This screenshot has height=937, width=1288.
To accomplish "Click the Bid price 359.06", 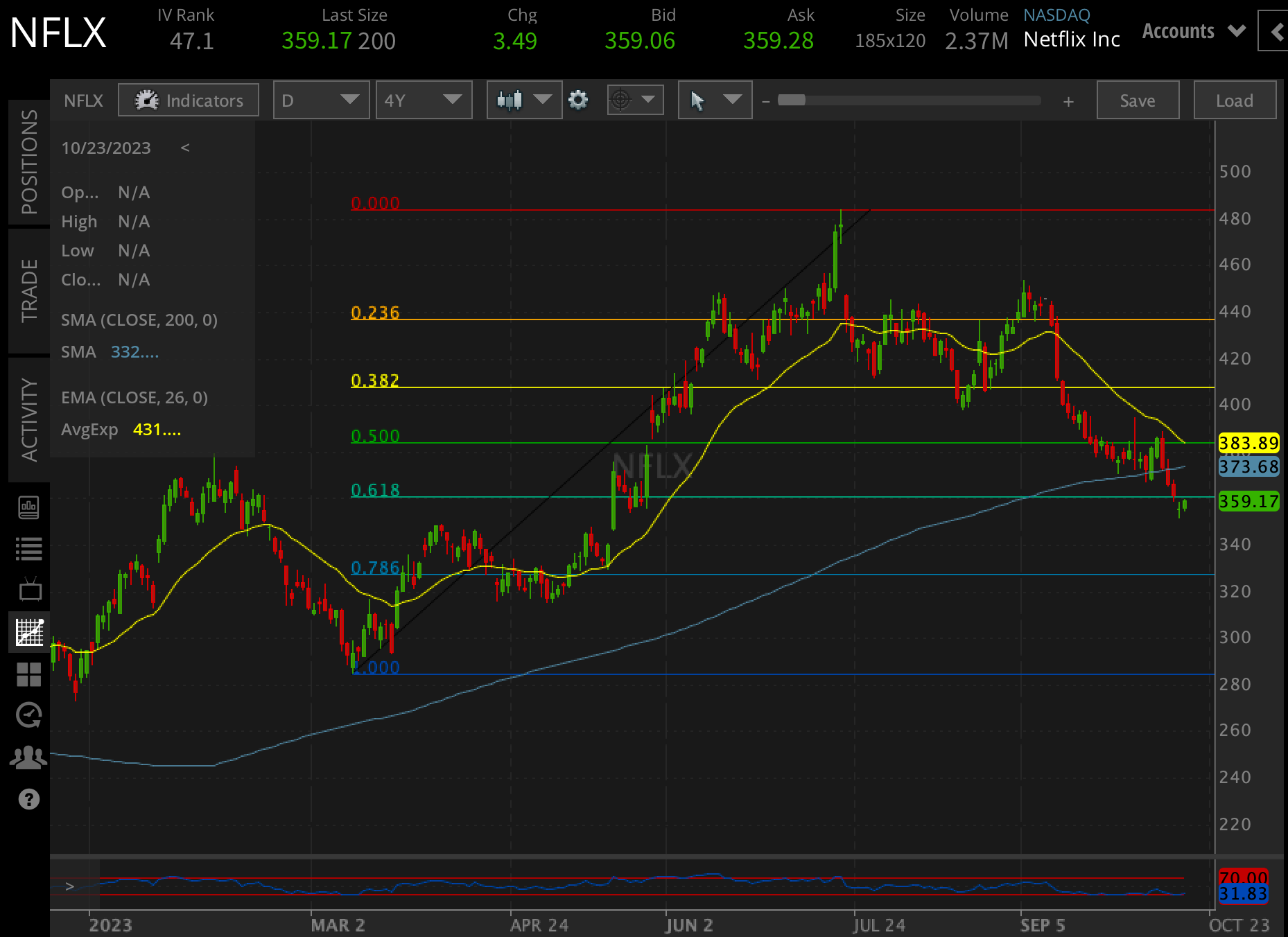I will click(x=640, y=41).
